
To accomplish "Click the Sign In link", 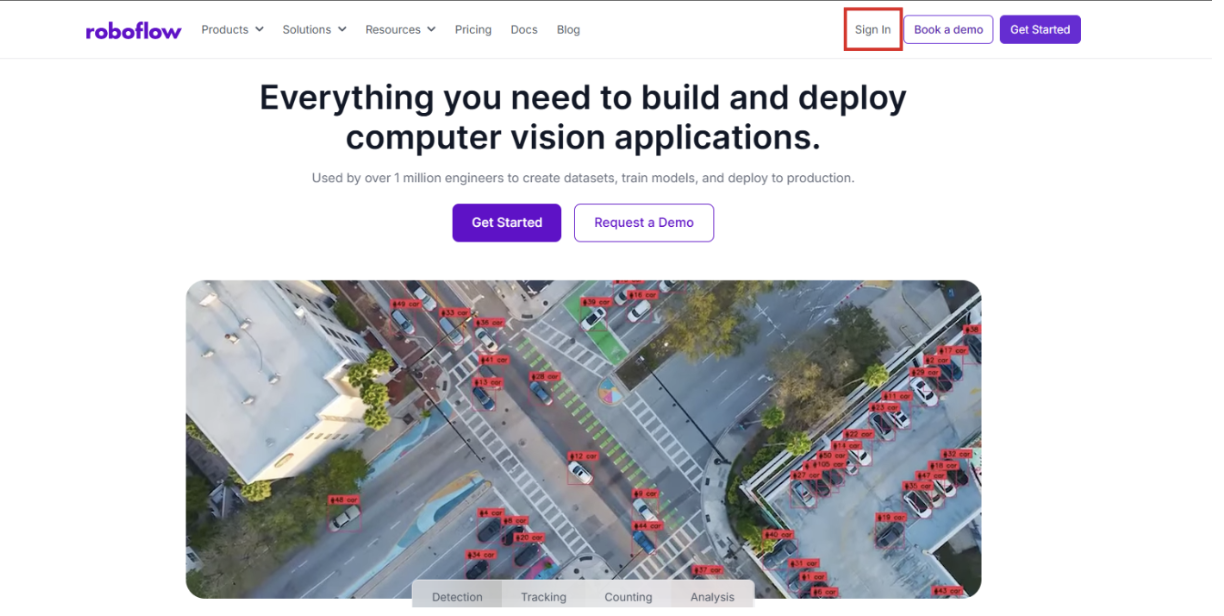I will click(873, 30).
